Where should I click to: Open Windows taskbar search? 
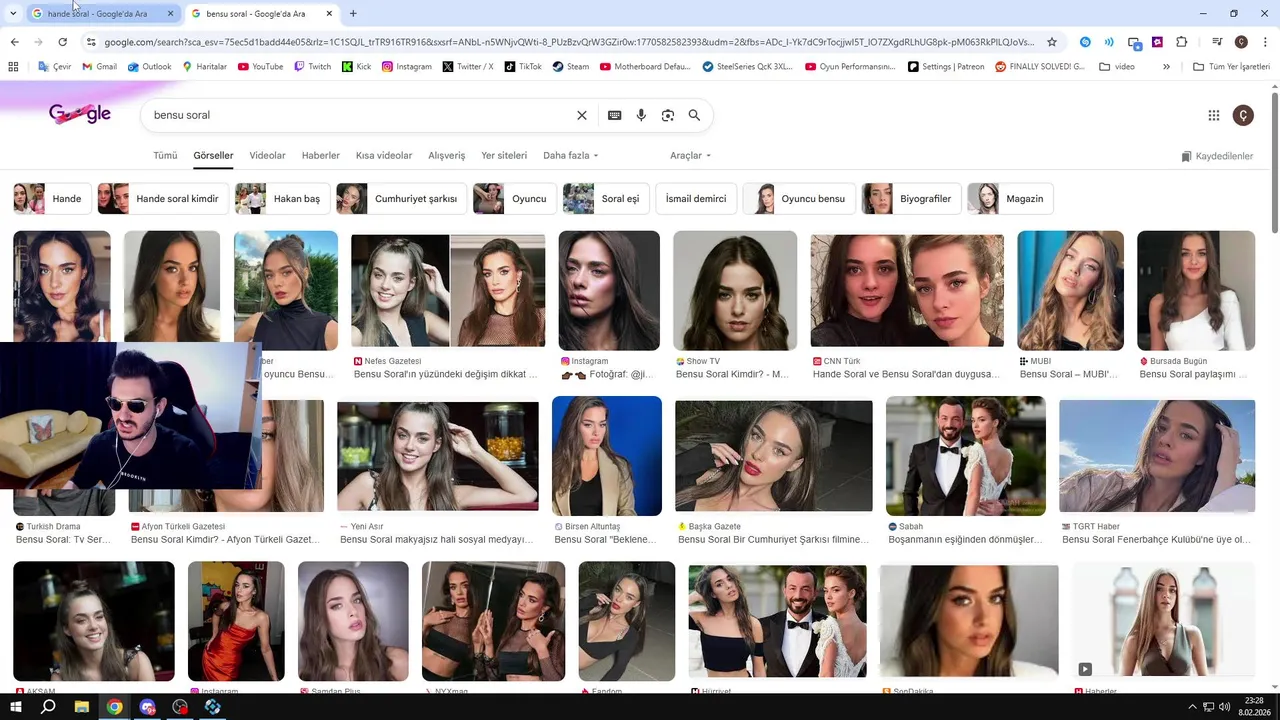point(48,707)
